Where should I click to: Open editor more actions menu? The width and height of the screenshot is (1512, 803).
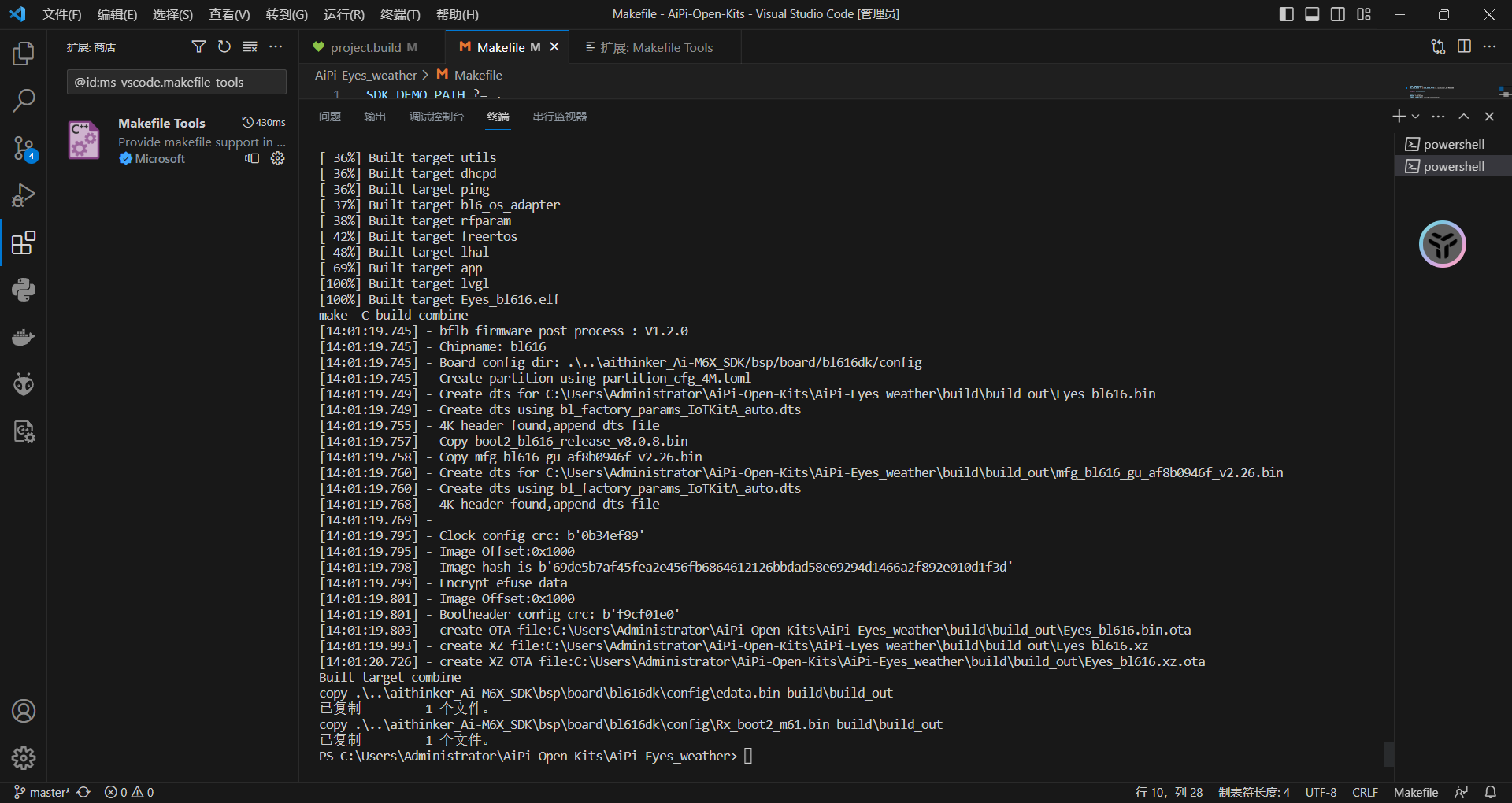1489,47
